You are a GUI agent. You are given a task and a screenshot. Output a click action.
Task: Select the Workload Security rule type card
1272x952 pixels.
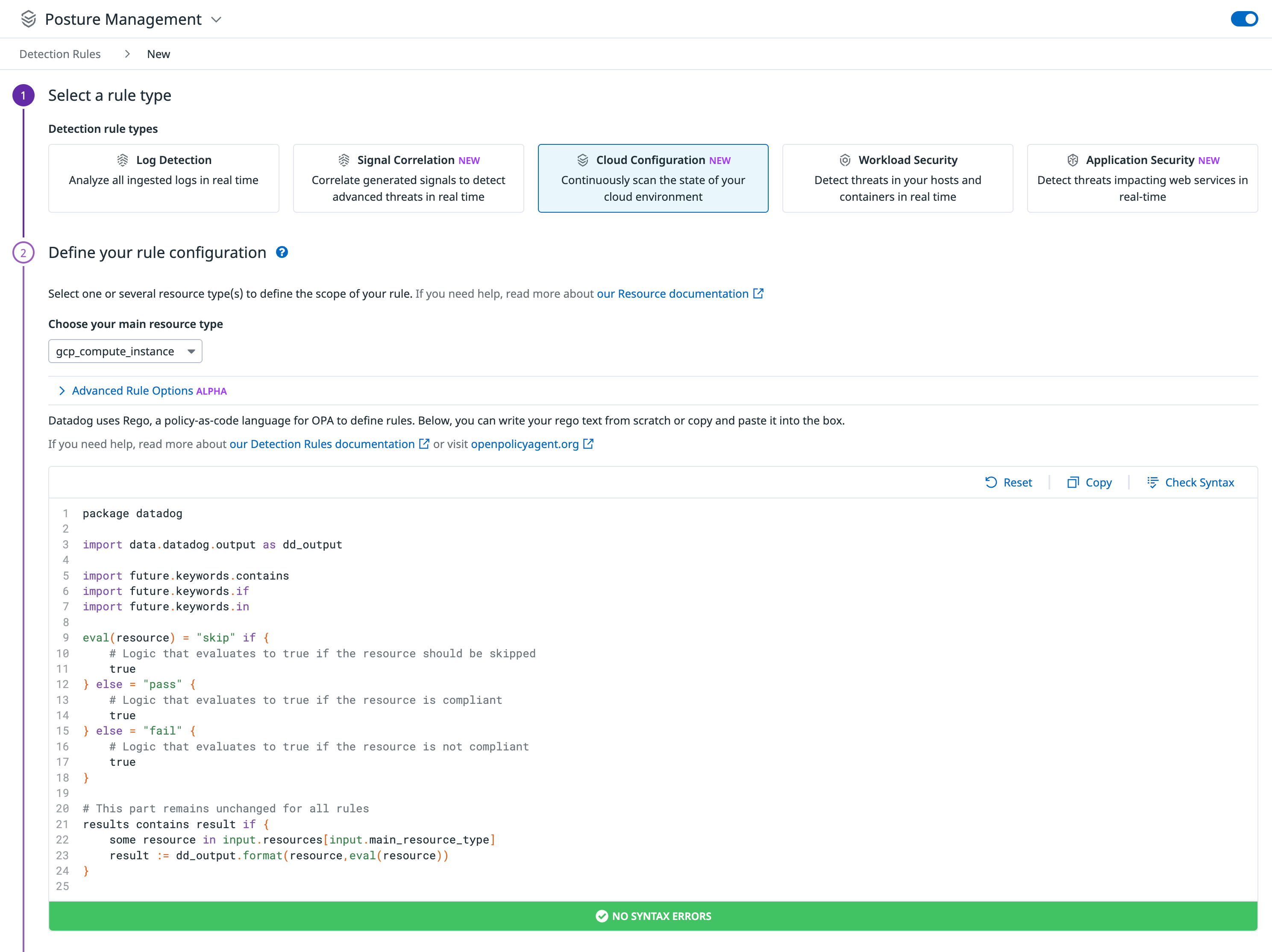(x=898, y=178)
